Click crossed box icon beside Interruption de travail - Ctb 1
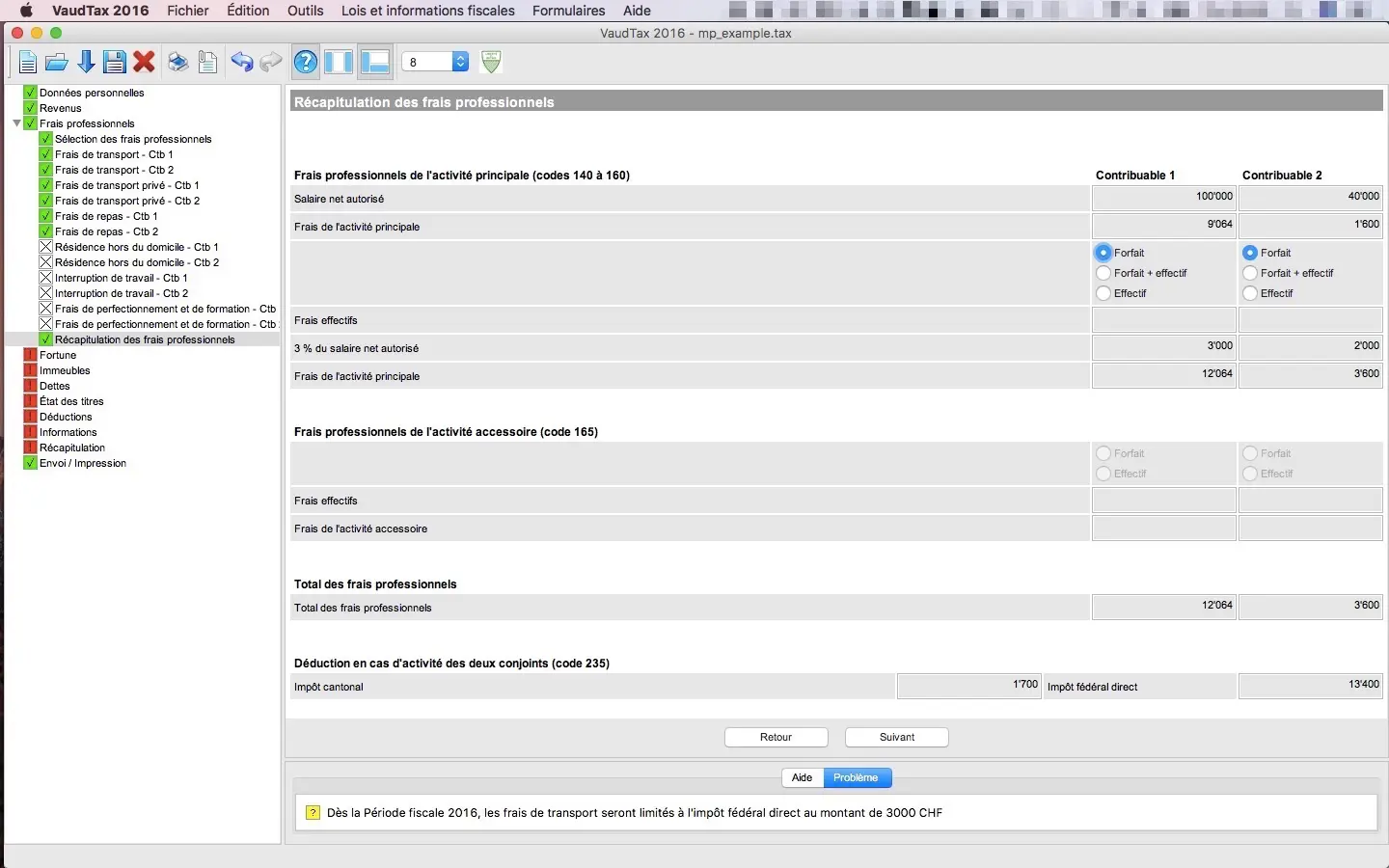Image resolution: width=1389 pixels, height=868 pixels. [45, 278]
